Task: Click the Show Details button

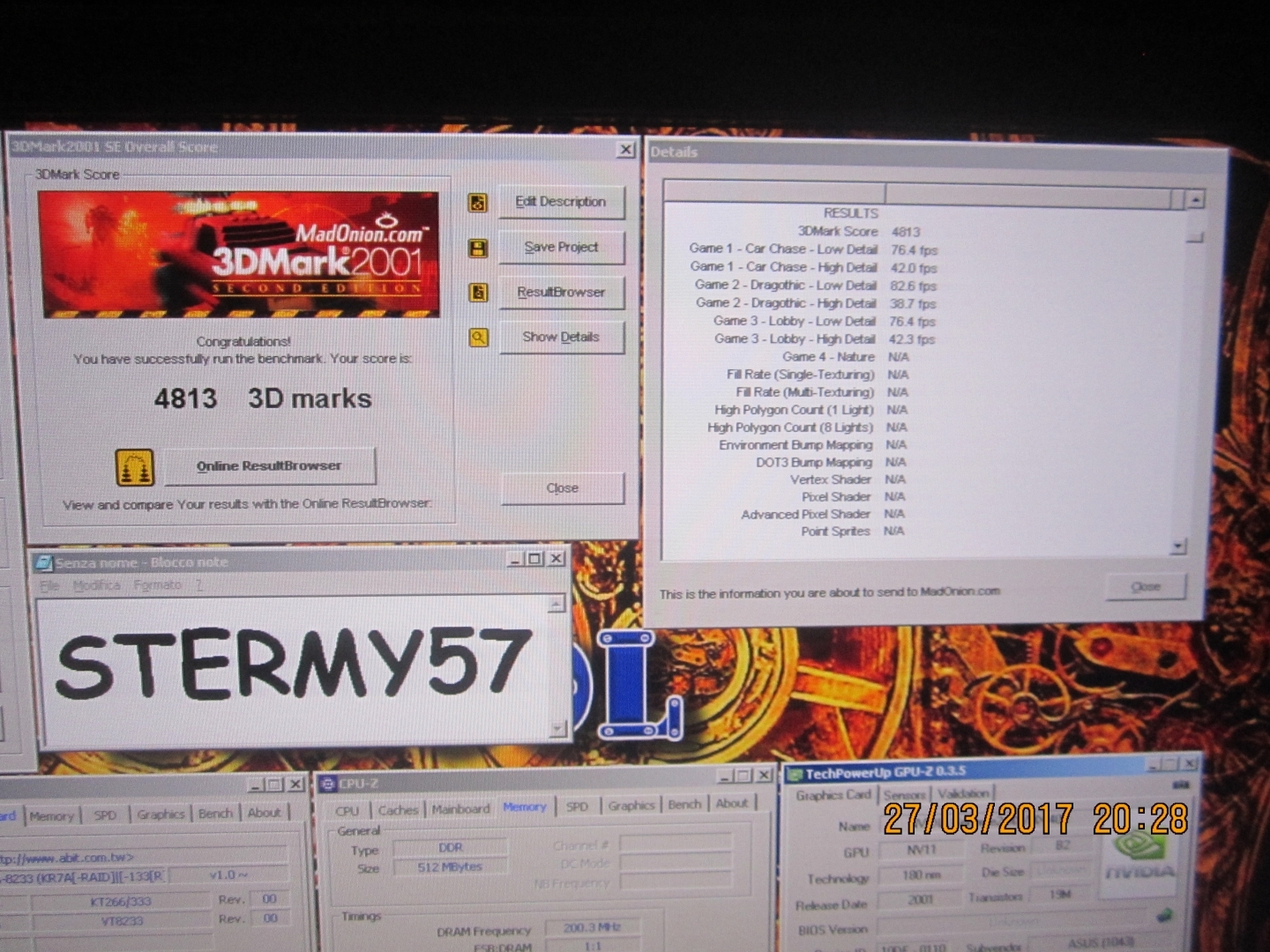Action: [561, 337]
